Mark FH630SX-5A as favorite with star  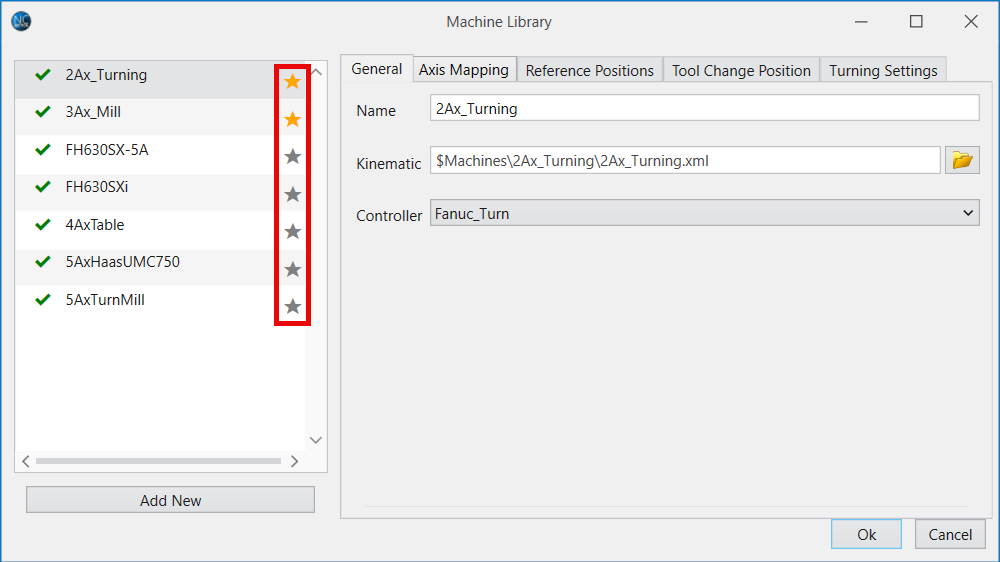292,156
